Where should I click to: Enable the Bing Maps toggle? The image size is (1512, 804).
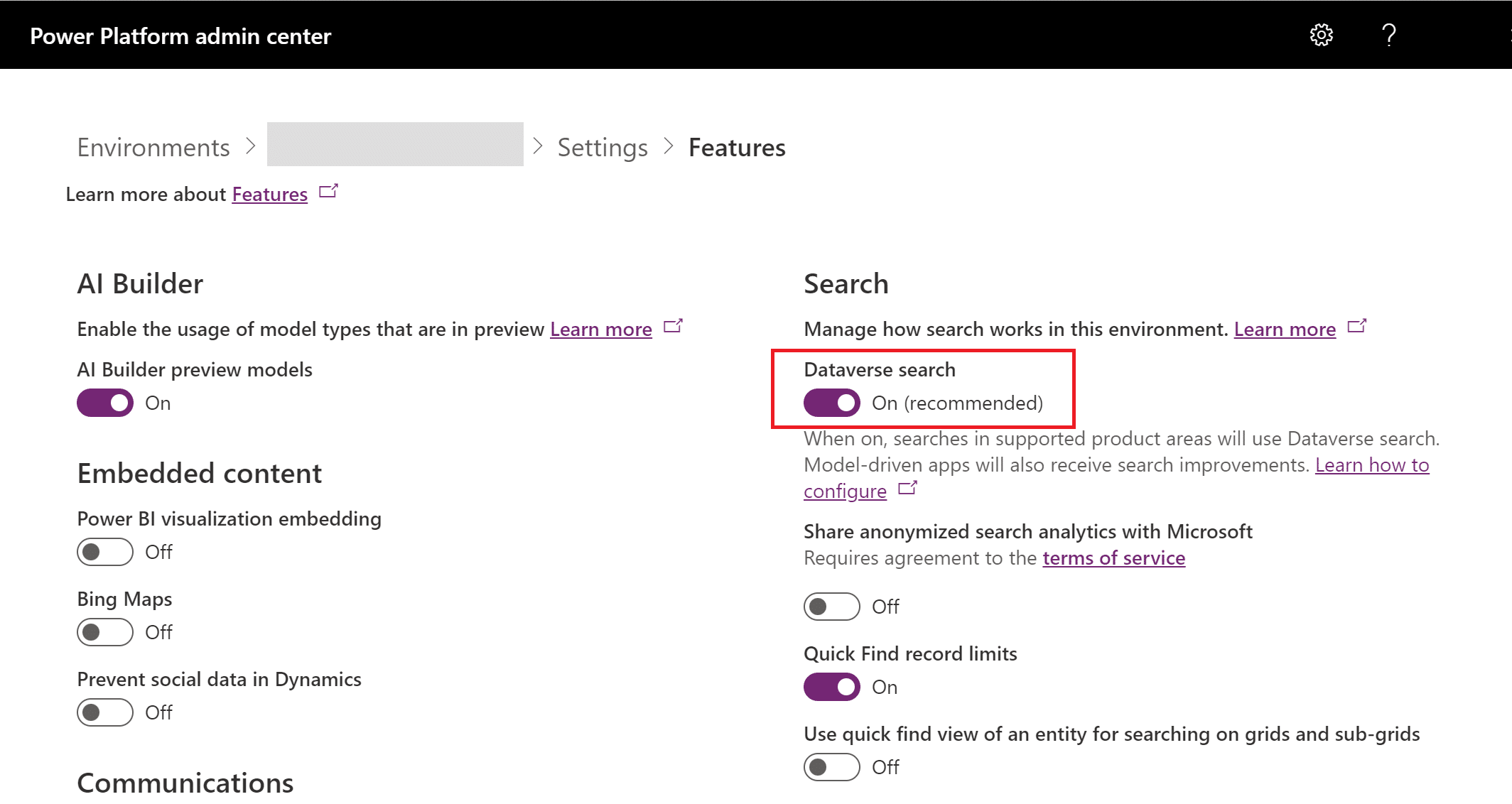point(105,632)
